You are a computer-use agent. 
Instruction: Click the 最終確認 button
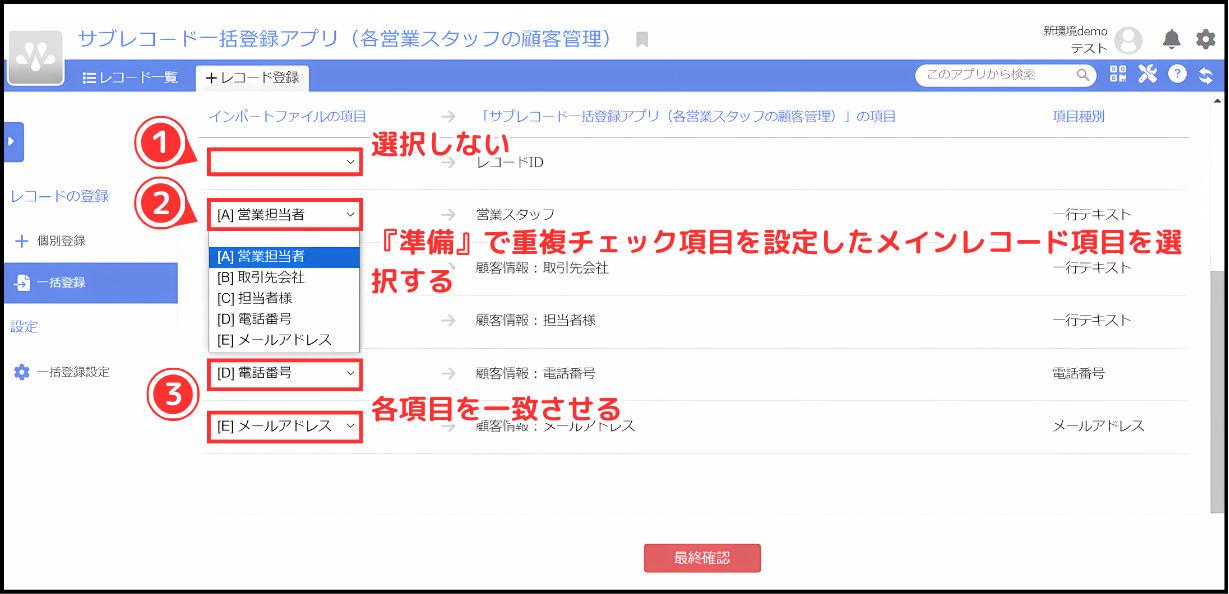click(x=702, y=558)
